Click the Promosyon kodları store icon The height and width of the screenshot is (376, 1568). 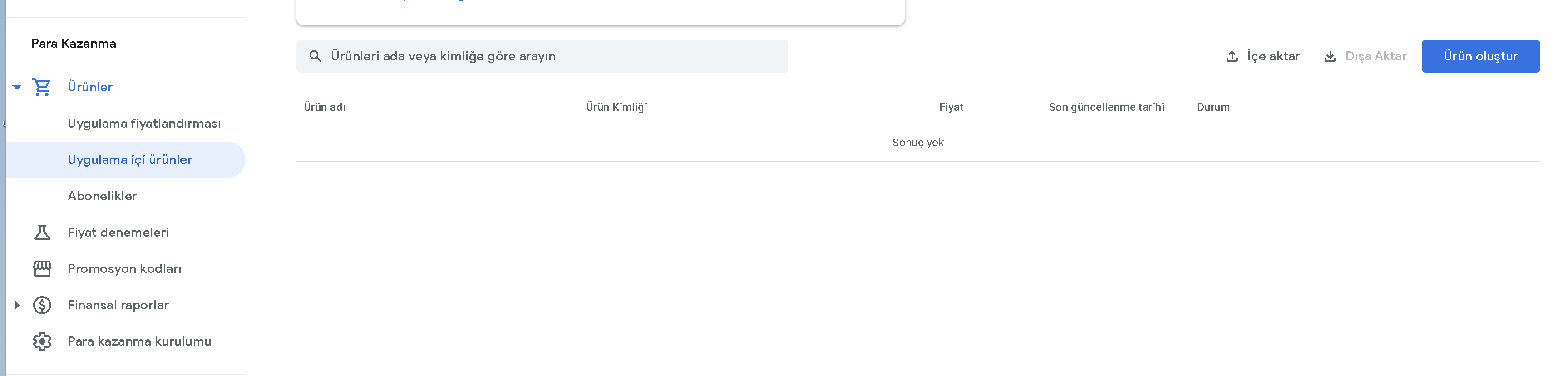click(x=42, y=269)
